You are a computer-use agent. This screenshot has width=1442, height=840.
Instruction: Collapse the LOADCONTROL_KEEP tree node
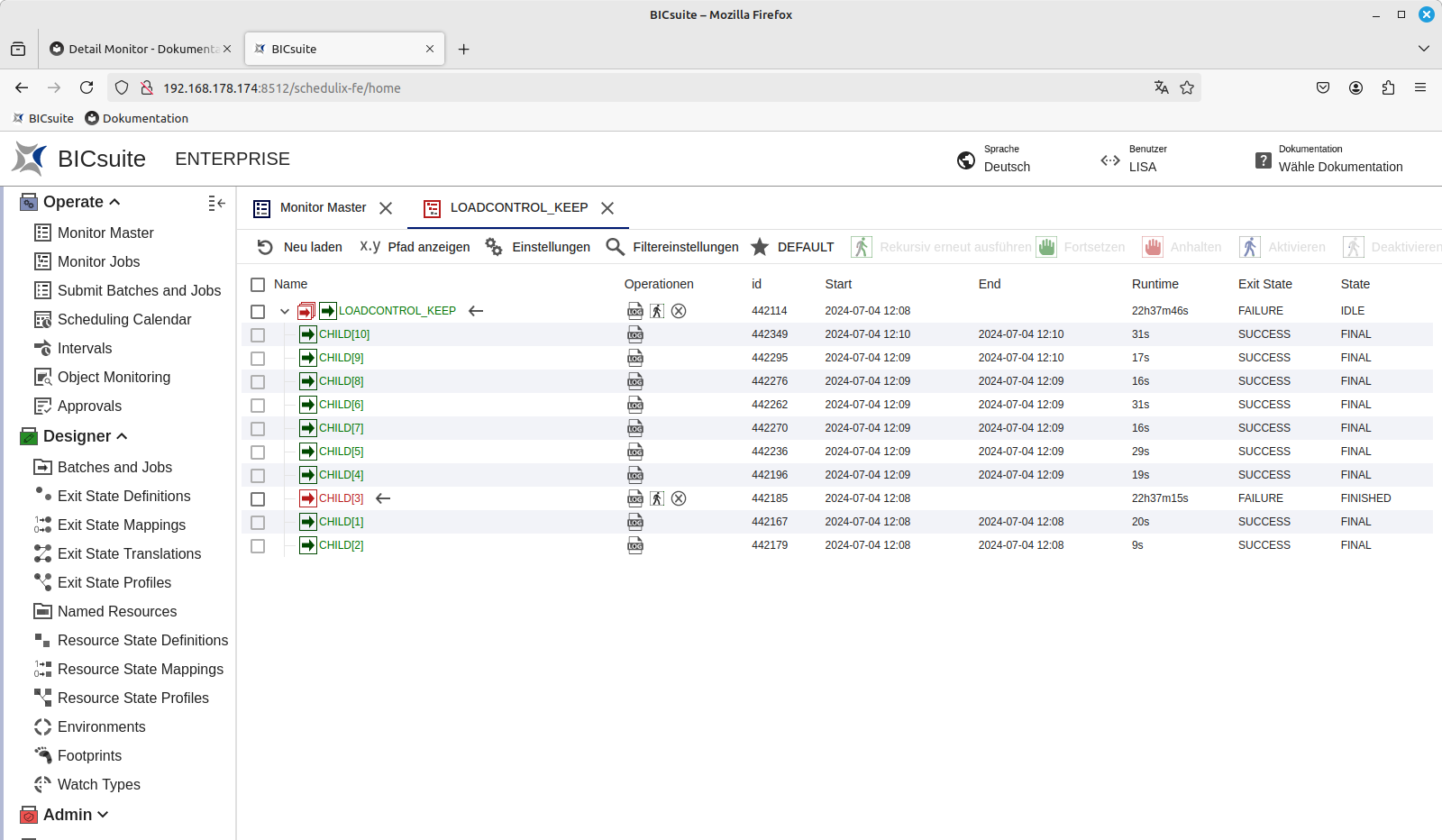click(285, 311)
